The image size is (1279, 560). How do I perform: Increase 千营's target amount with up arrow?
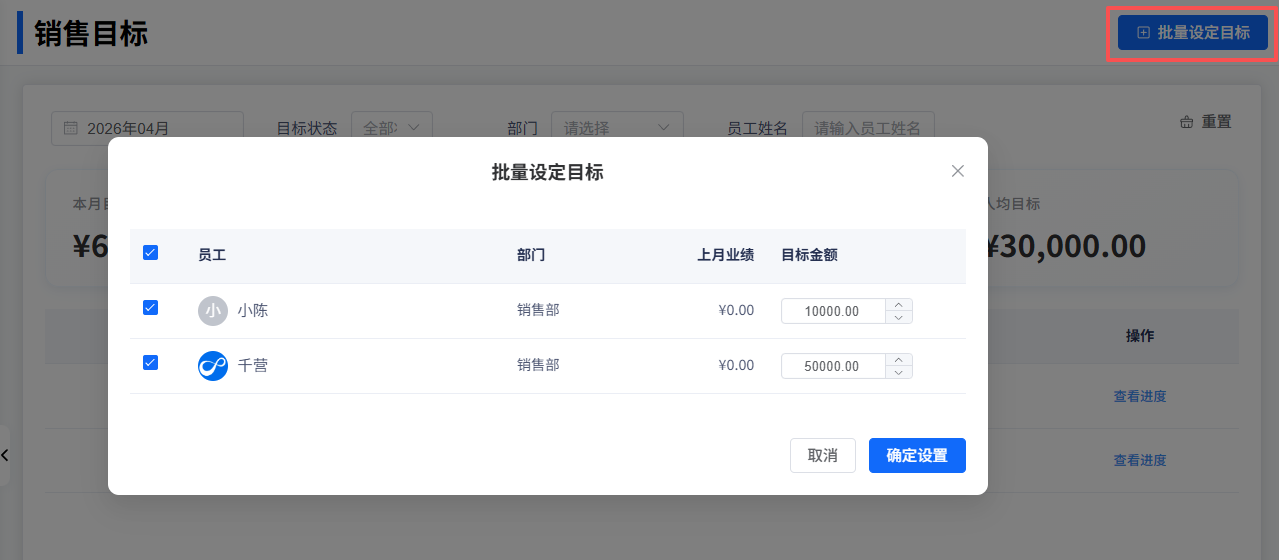click(x=899, y=360)
